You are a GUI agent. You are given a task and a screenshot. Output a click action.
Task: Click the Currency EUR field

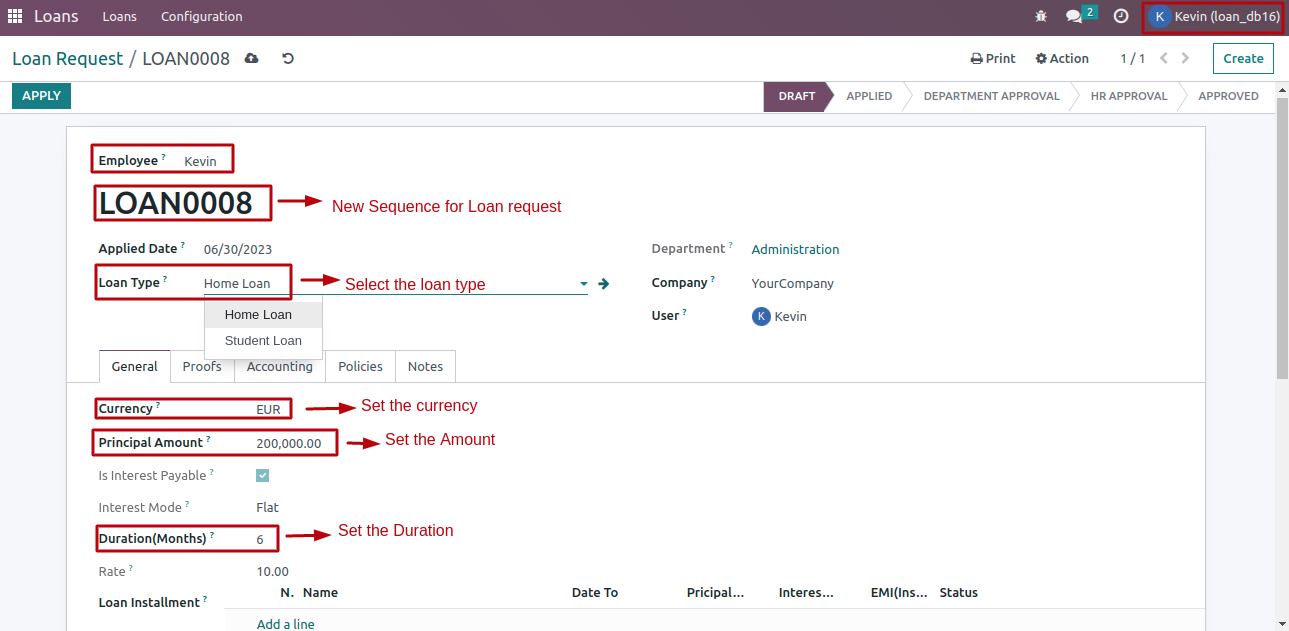point(268,410)
